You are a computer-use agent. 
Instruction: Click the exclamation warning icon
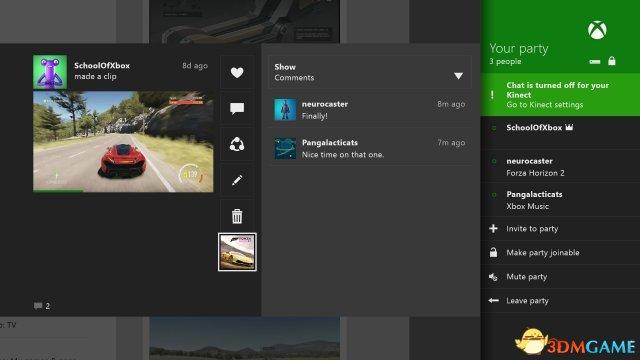[x=492, y=95]
